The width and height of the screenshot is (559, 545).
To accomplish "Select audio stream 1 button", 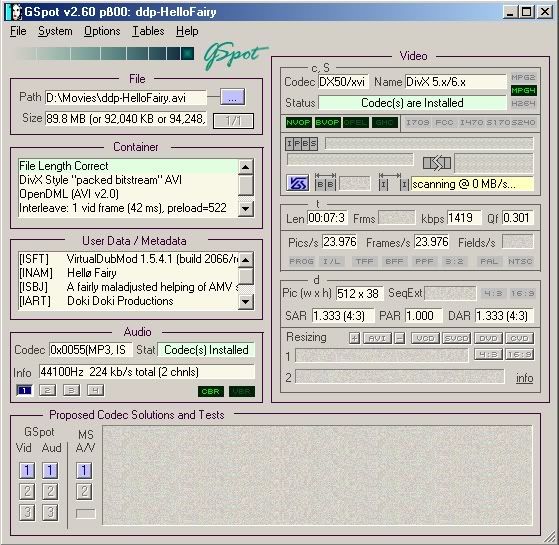I will click(x=24, y=391).
